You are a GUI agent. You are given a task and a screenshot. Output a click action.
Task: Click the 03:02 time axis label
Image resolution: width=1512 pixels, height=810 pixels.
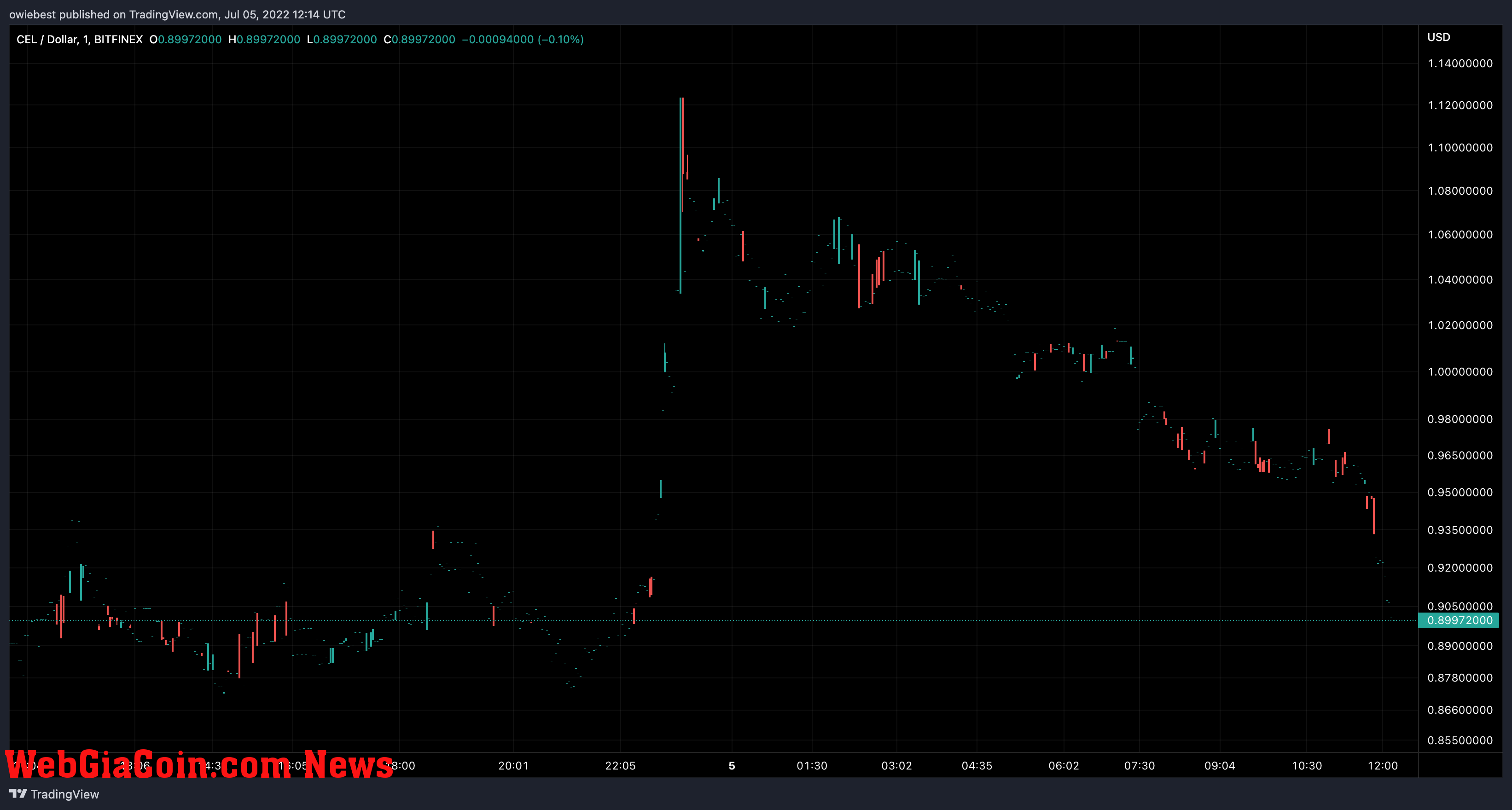point(897,765)
